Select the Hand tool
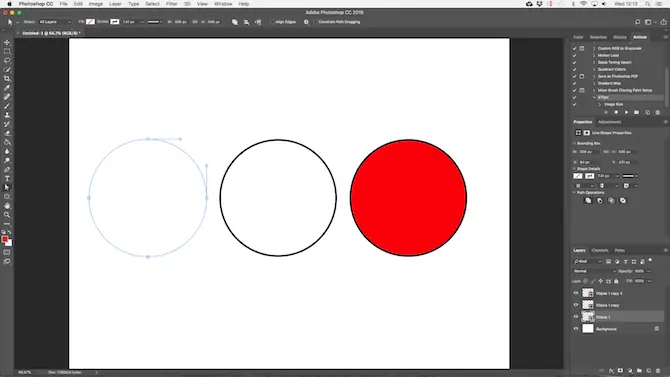Image resolution: width=670 pixels, height=377 pixels. (7, 206)
